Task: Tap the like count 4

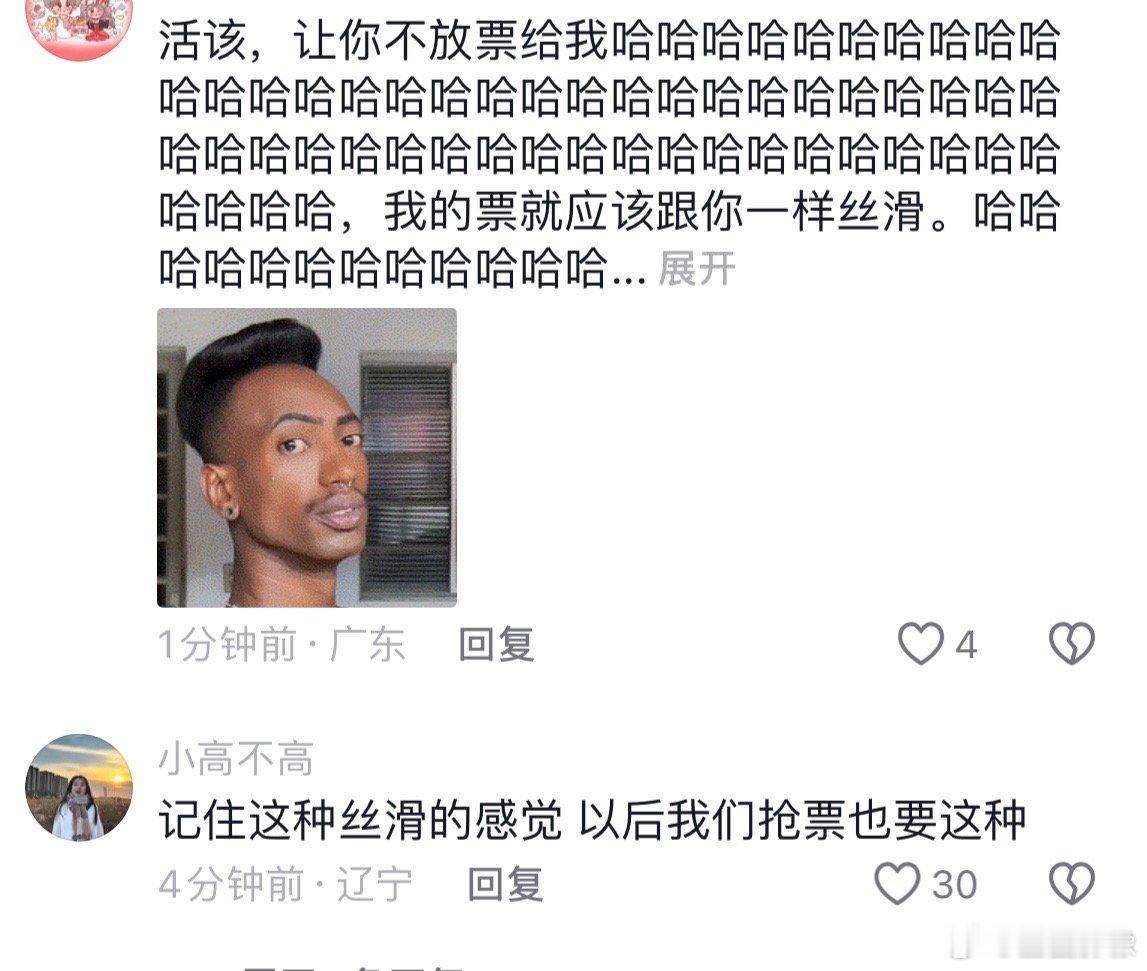Action: [966, 645]
